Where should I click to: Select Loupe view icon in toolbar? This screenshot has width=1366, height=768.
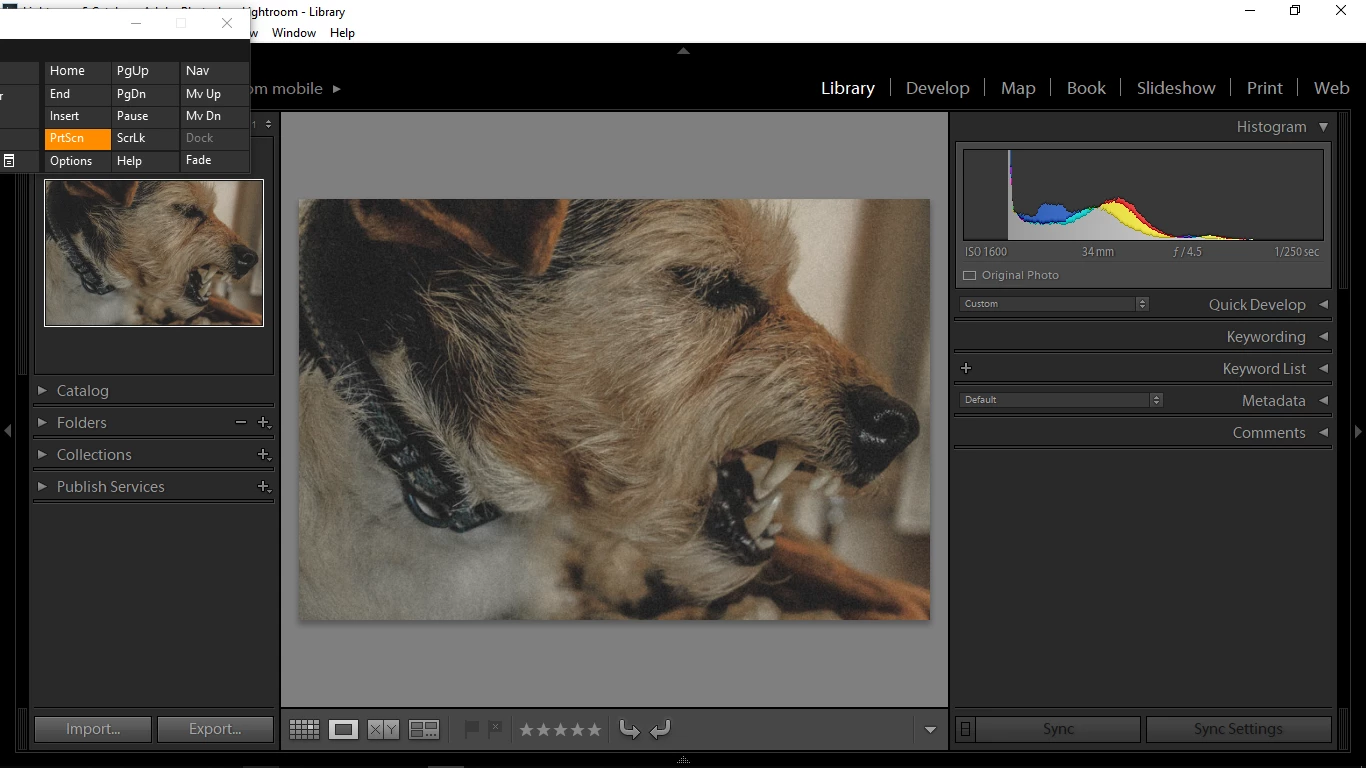tap(344, 730)
